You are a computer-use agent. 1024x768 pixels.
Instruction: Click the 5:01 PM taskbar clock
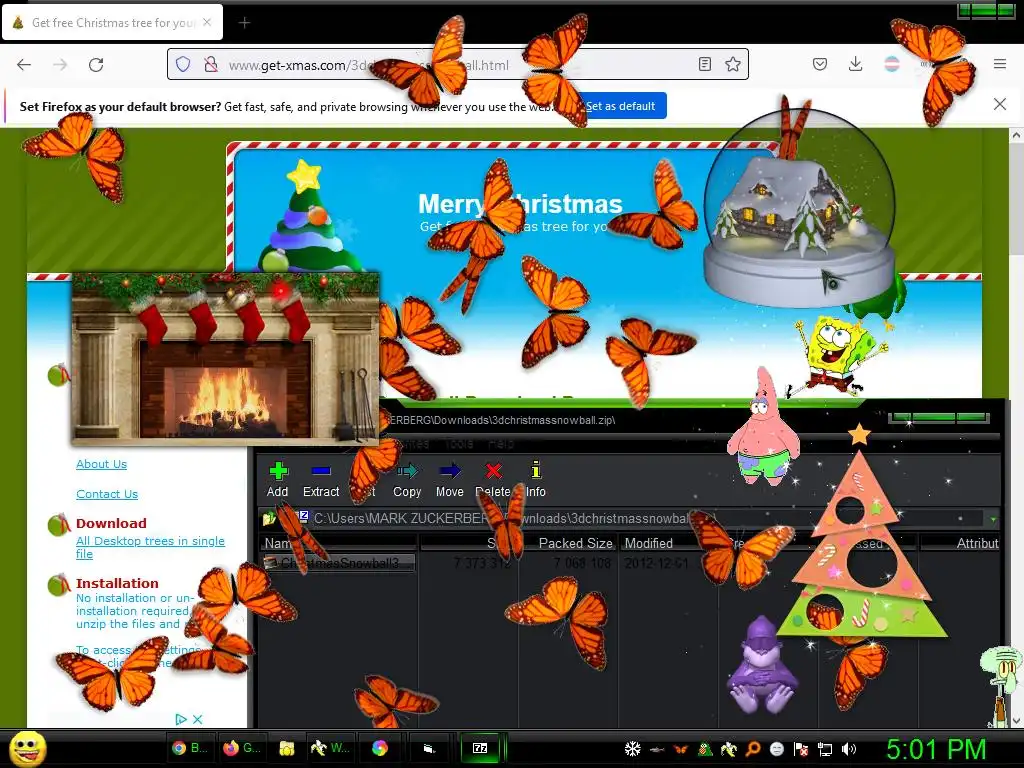coord(936,749)
